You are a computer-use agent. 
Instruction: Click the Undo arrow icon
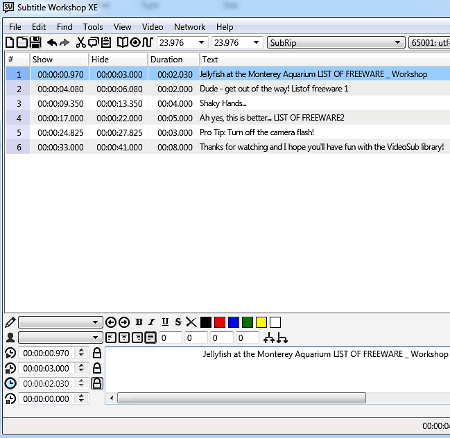click(x=52, y=43)
